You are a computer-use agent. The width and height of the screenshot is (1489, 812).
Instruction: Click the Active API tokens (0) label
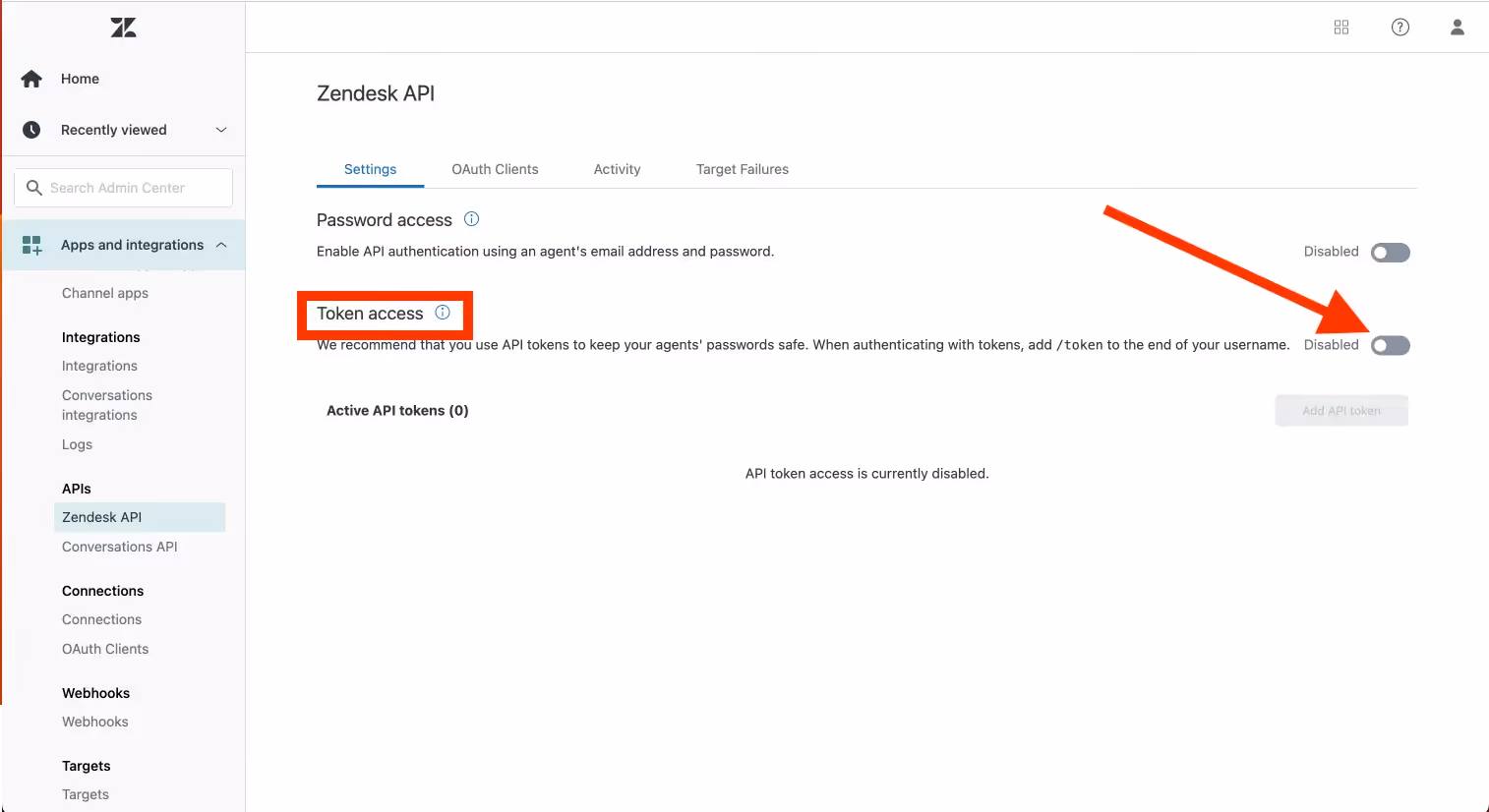(x=397, y=411)
